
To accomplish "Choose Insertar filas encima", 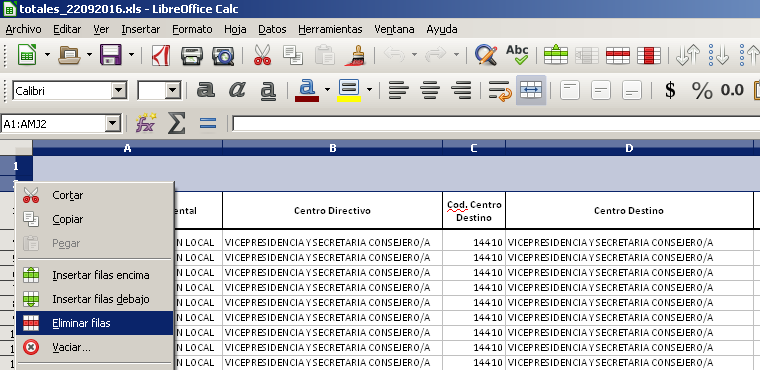I will [95, 275].
